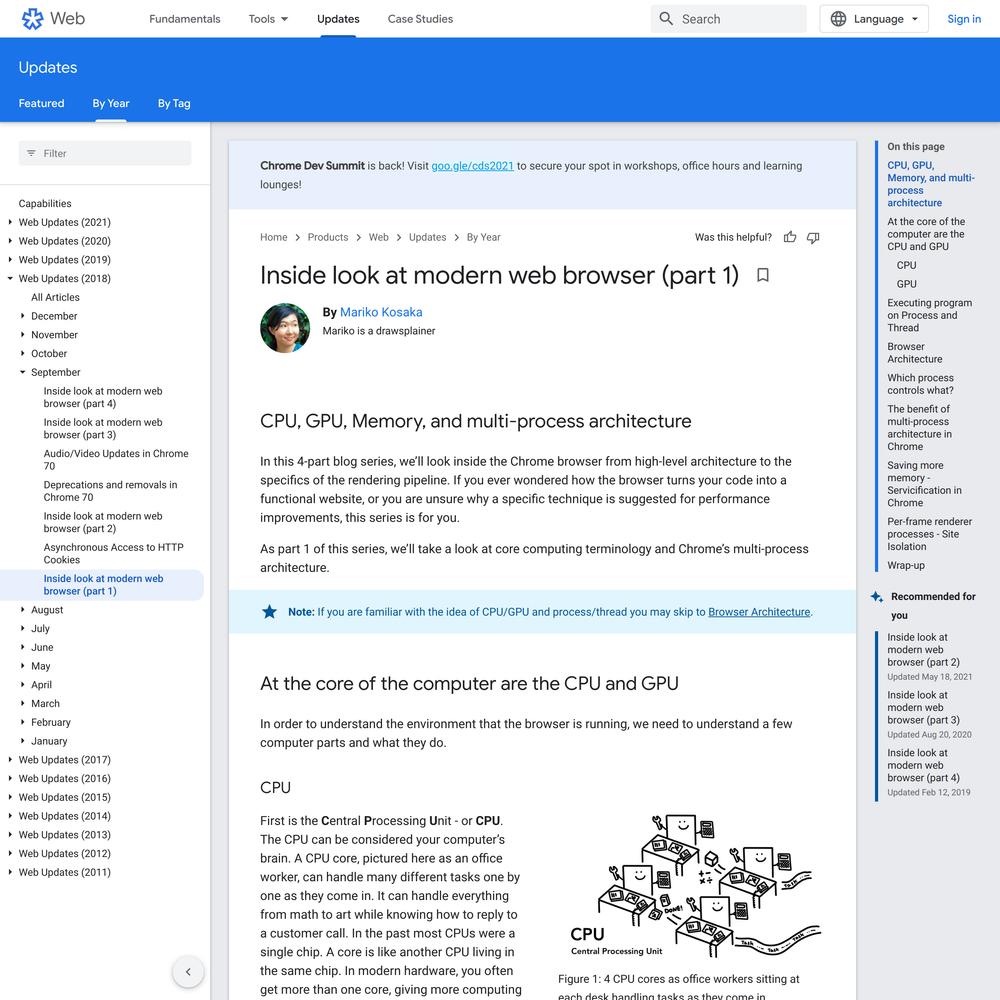Jump to Which process controls what?
Image resolution: width=1000 pixels, height=1000 pixels.
920,384
